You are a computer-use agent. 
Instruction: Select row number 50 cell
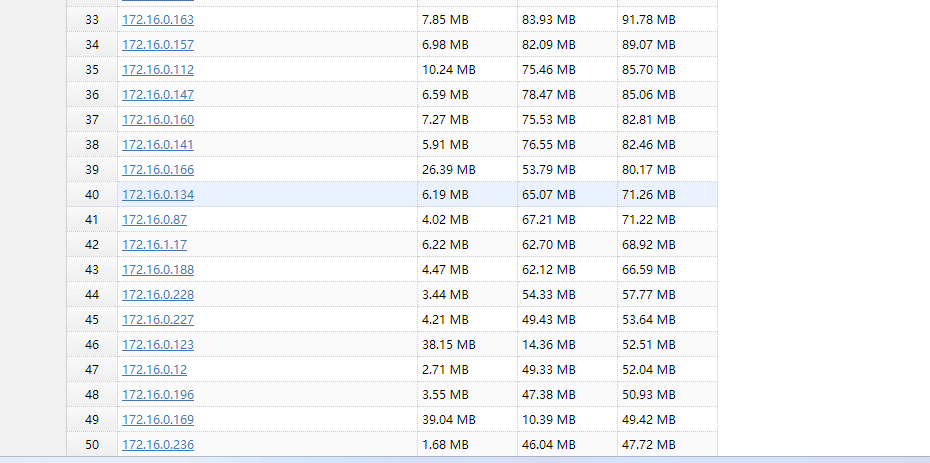[x=92, y=445]
